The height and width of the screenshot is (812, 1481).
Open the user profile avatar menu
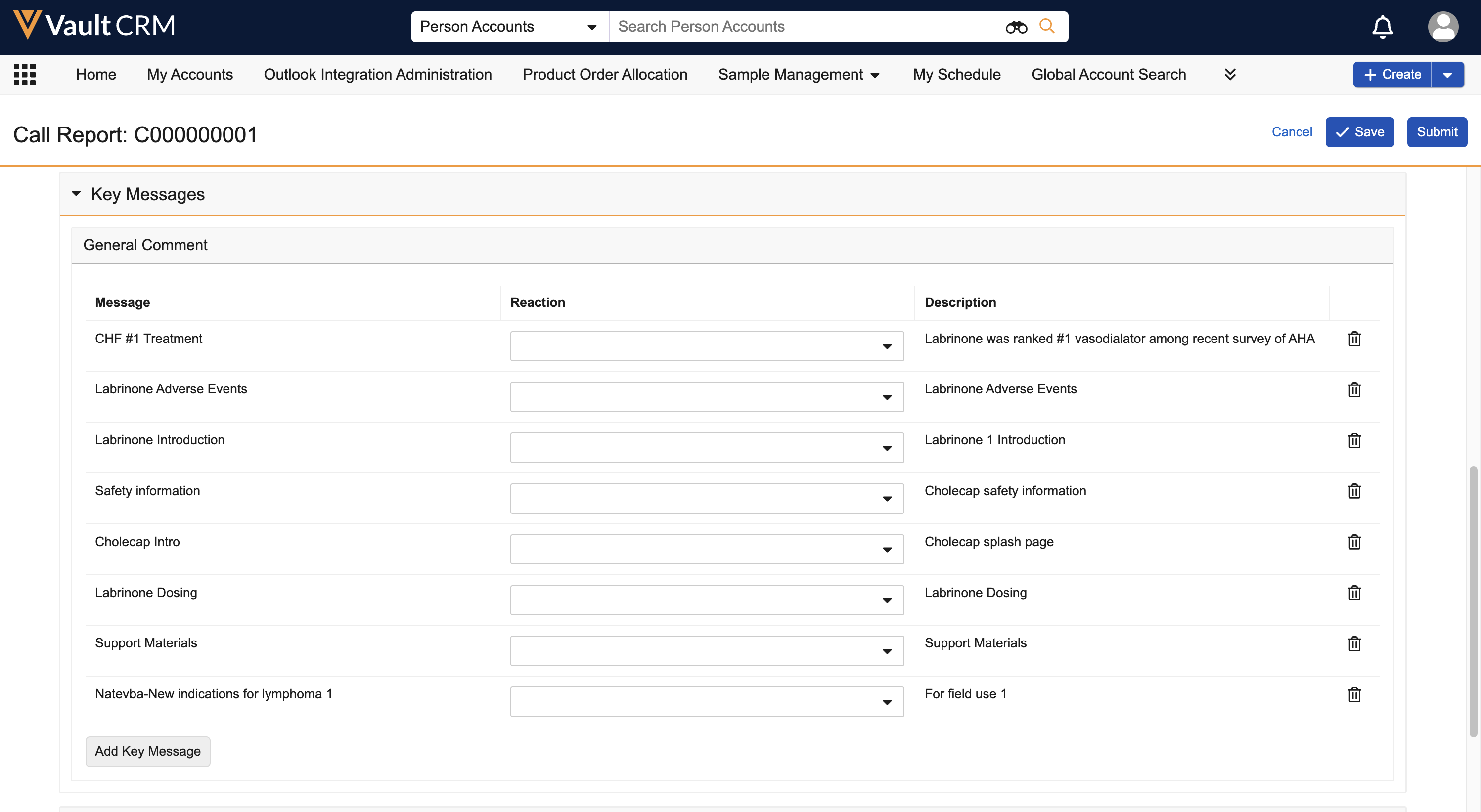(1442, 26)
